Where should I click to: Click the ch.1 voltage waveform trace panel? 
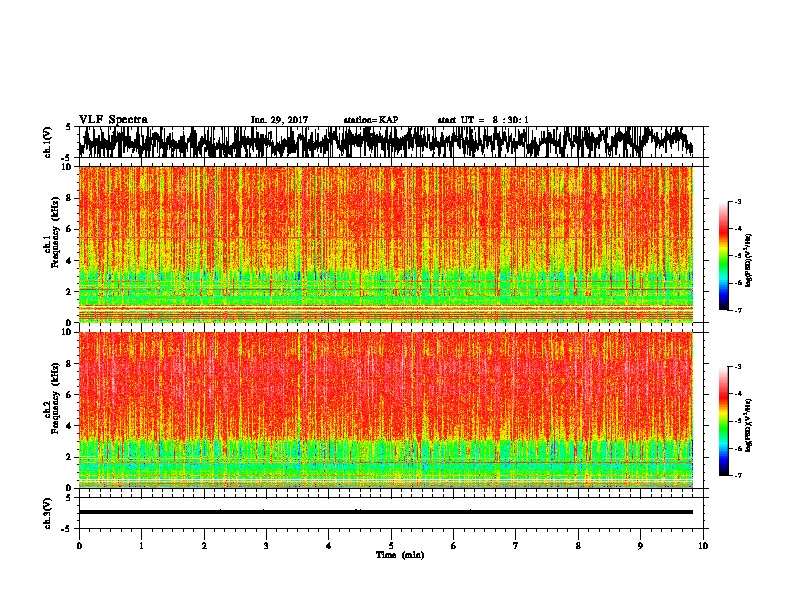click(391, 142)
